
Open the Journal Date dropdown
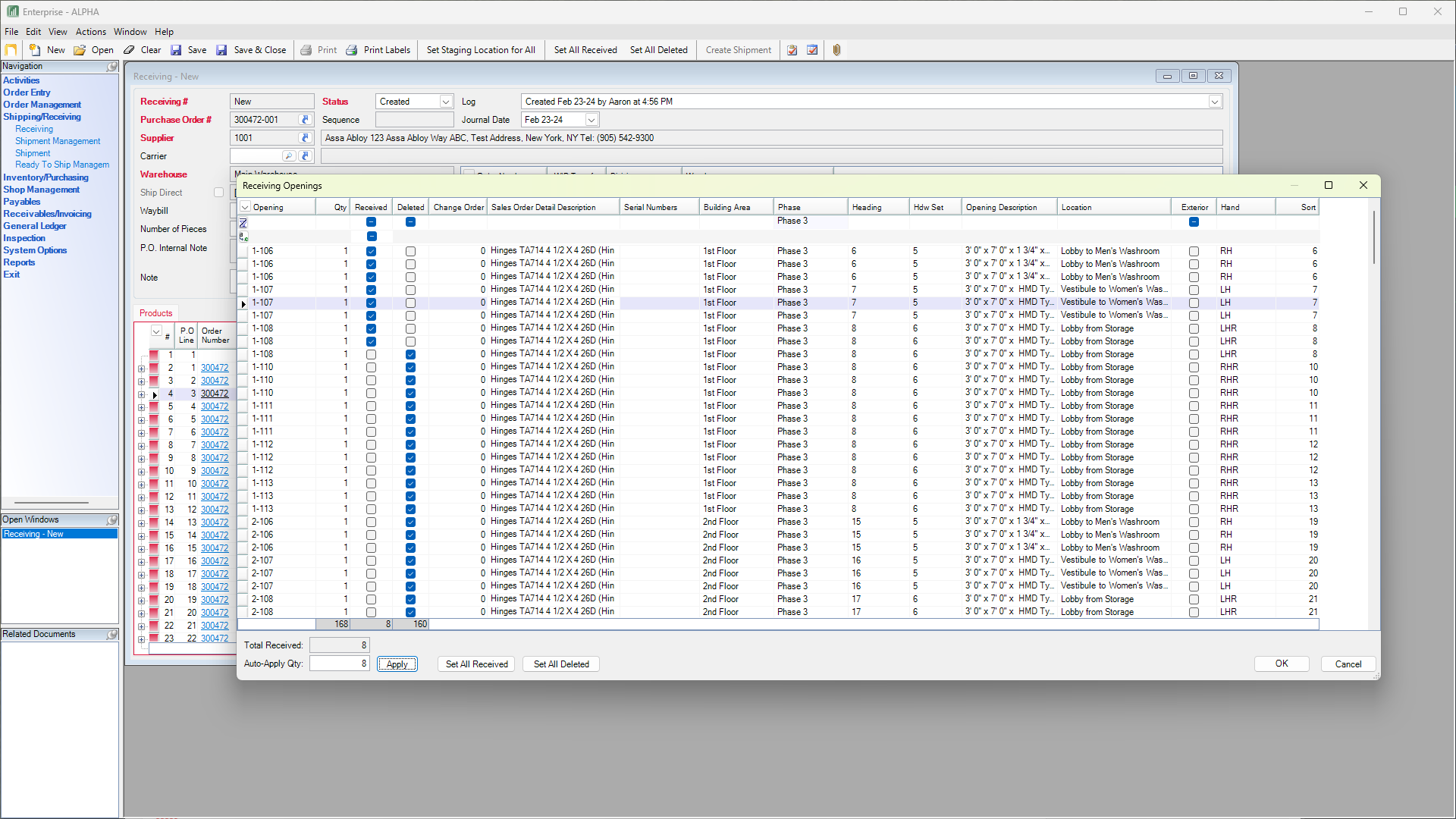point(591,120)
